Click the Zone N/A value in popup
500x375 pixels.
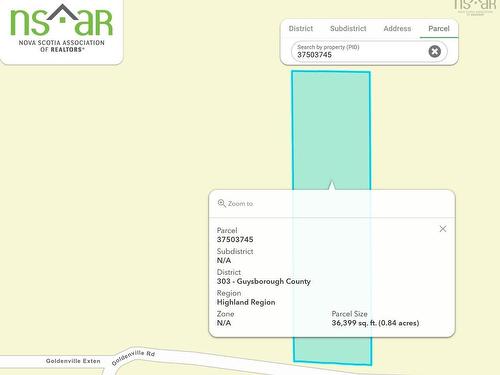tap(224, 323)
